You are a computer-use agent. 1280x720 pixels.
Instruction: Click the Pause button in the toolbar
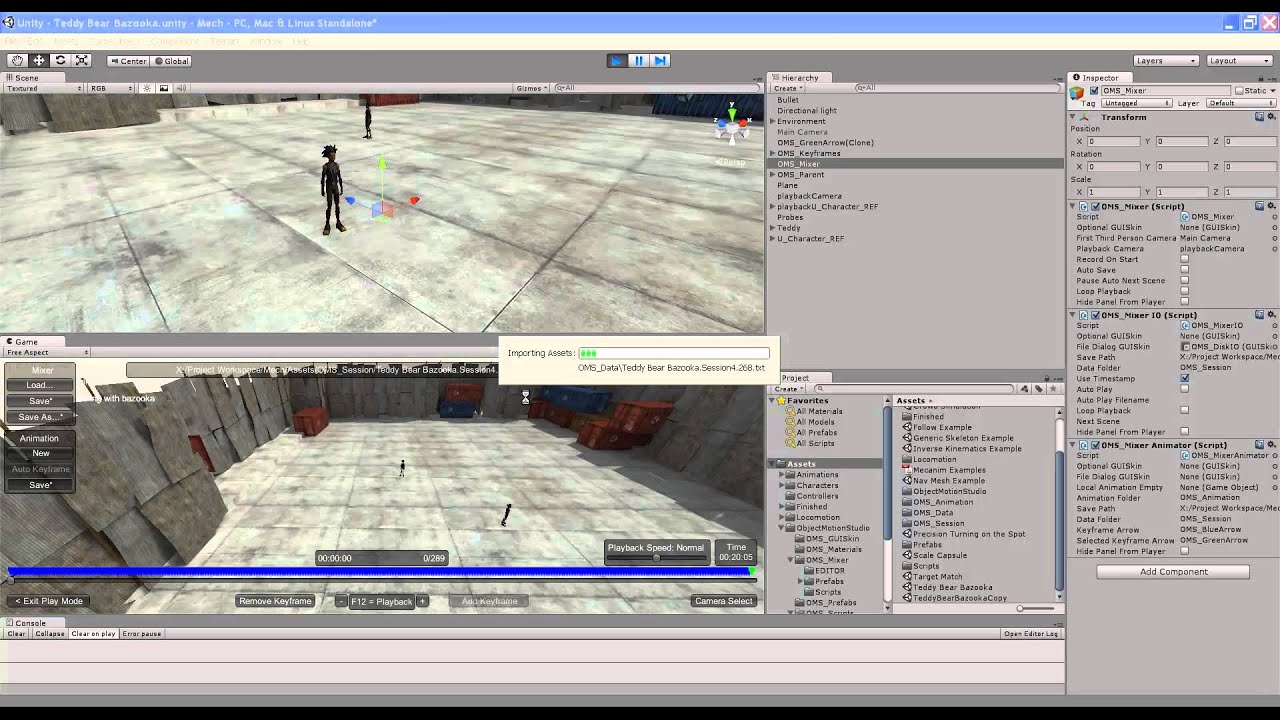[x=638, y=61]
